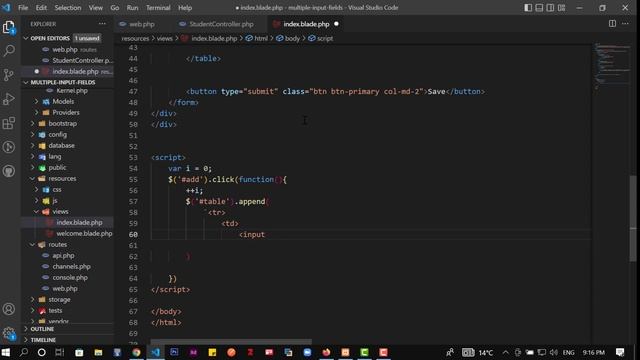Click the editor horizontal scrollbar
Screen dimensions: 640x360
point(231,341)
